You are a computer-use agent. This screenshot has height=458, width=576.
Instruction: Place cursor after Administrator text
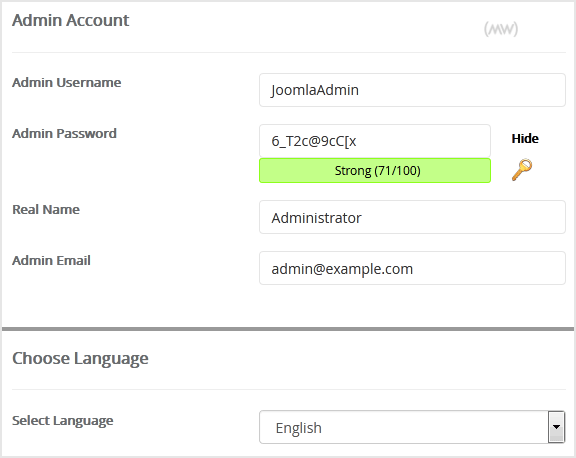[363, 218]
